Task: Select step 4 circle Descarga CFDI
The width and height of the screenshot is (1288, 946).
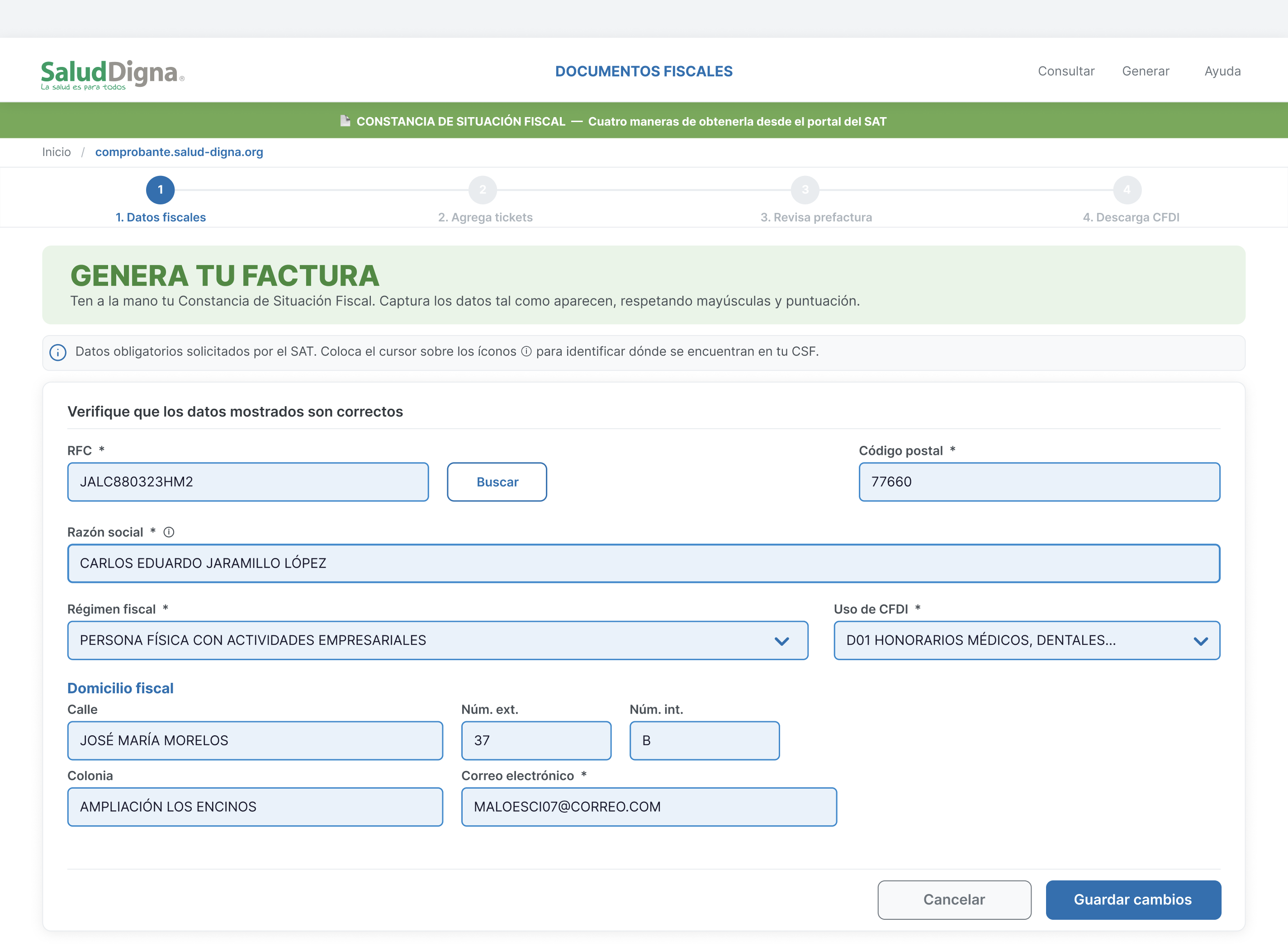Action: tap(1127, 189)
